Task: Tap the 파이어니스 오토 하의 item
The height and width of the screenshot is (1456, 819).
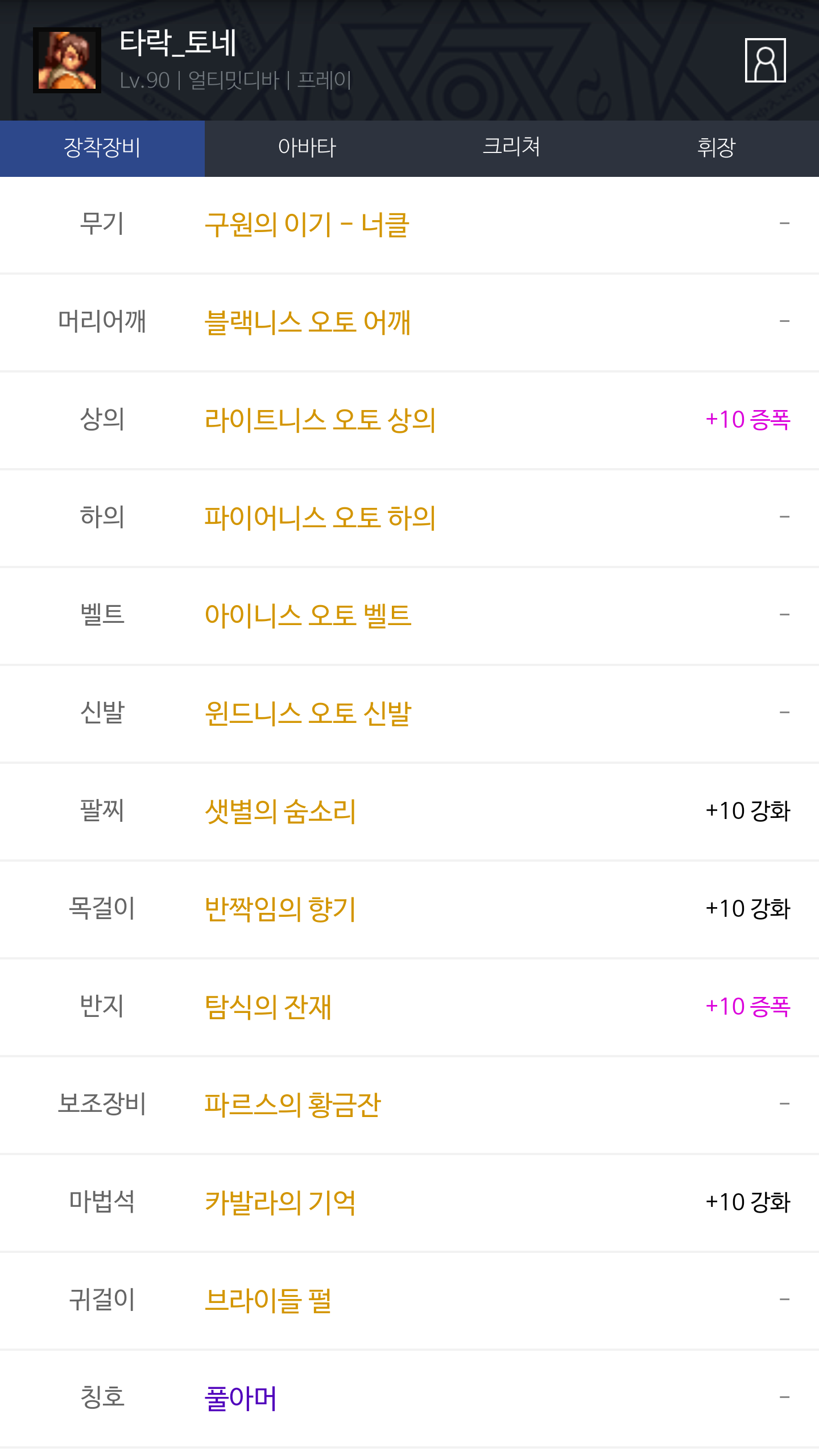Action: pyautogui.click(x=320, y=518)
